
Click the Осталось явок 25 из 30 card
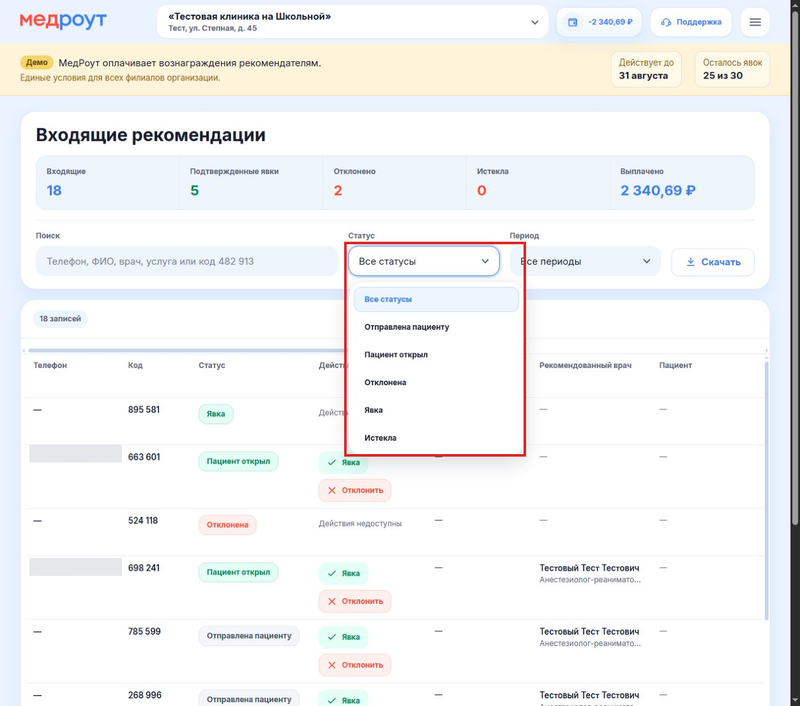point(732,69)
